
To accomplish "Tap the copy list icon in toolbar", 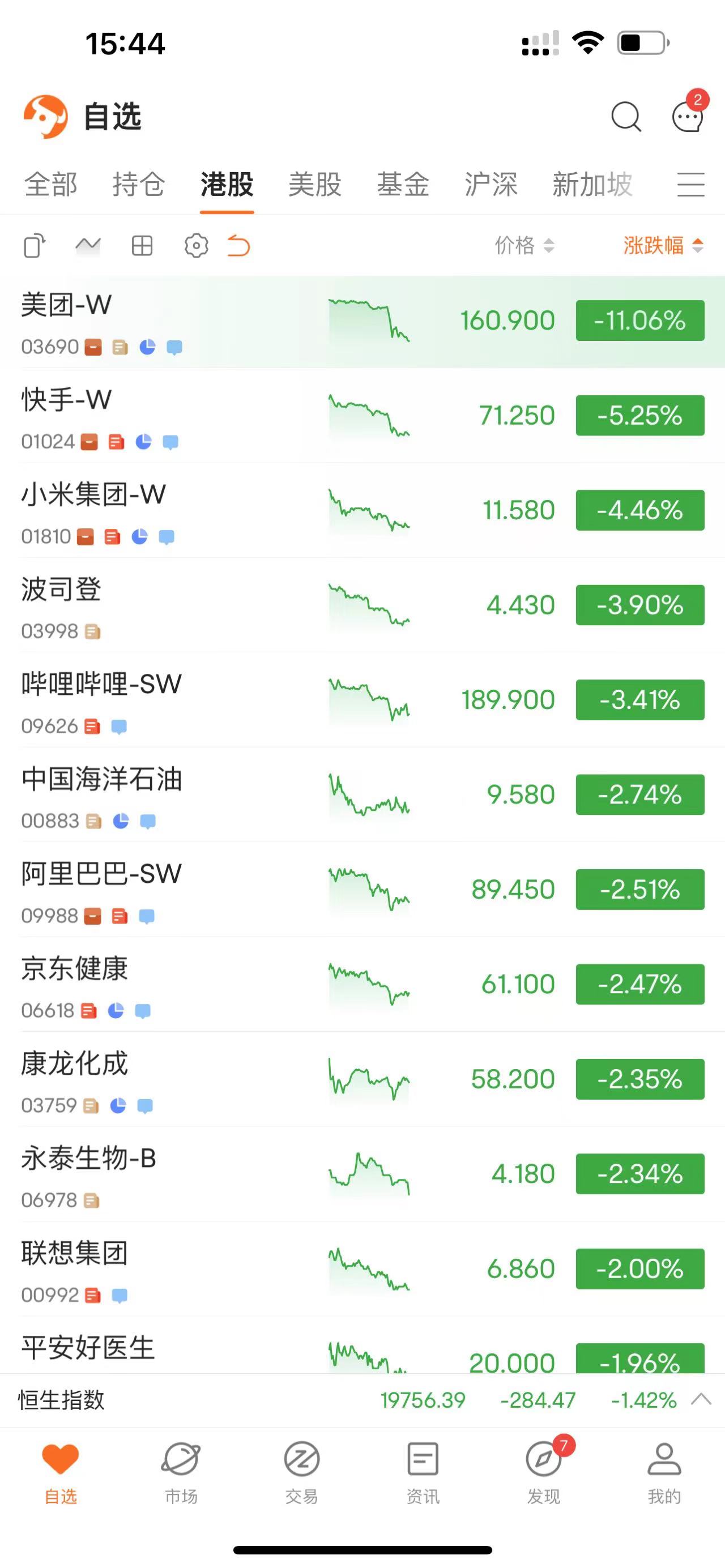I will [34, 246].
